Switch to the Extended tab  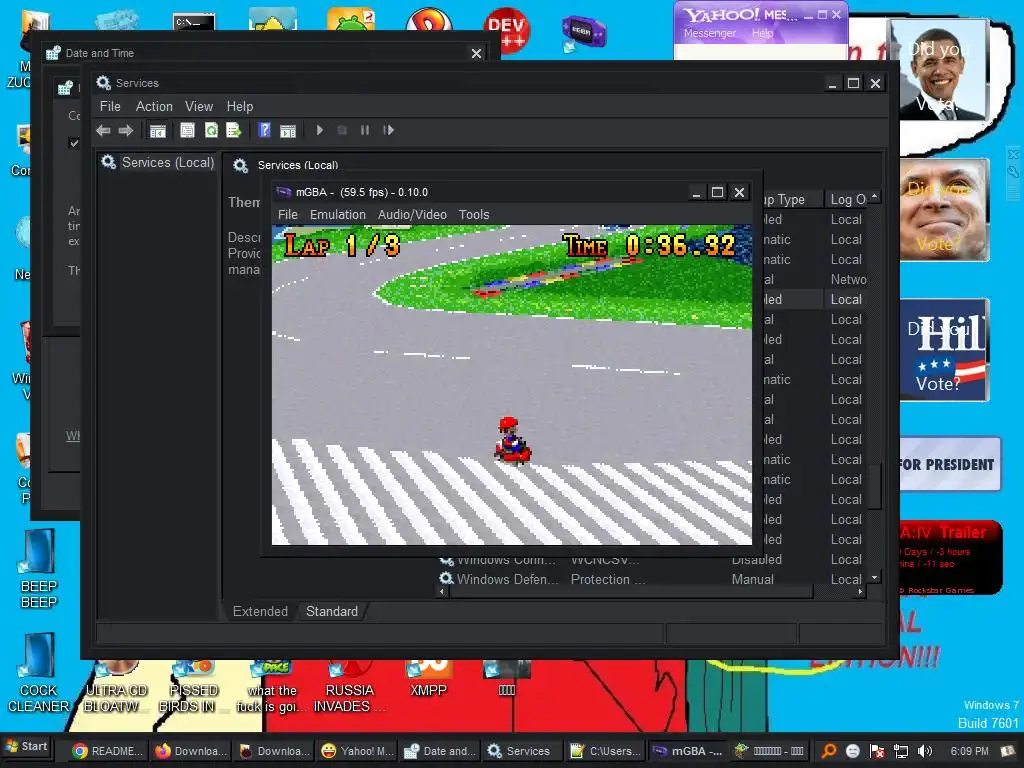[260, 611]
